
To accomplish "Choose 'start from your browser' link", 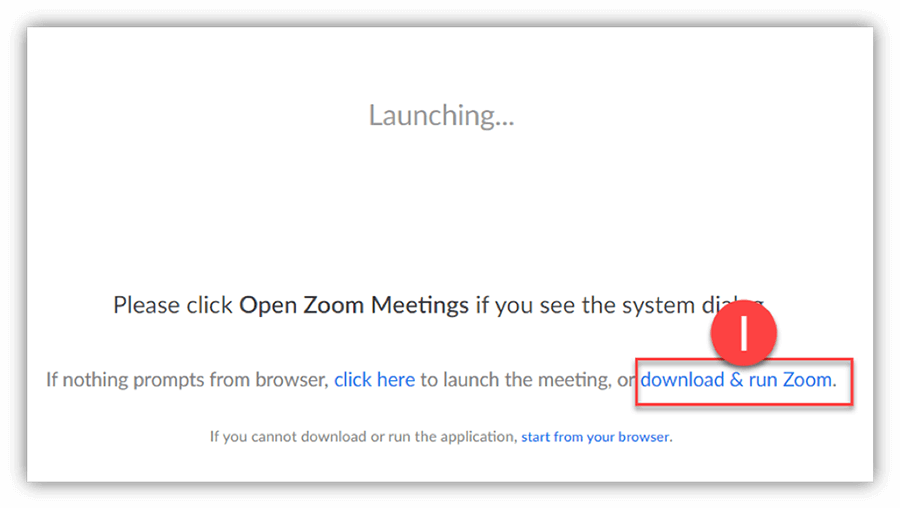I will click(x=595, y=437).
